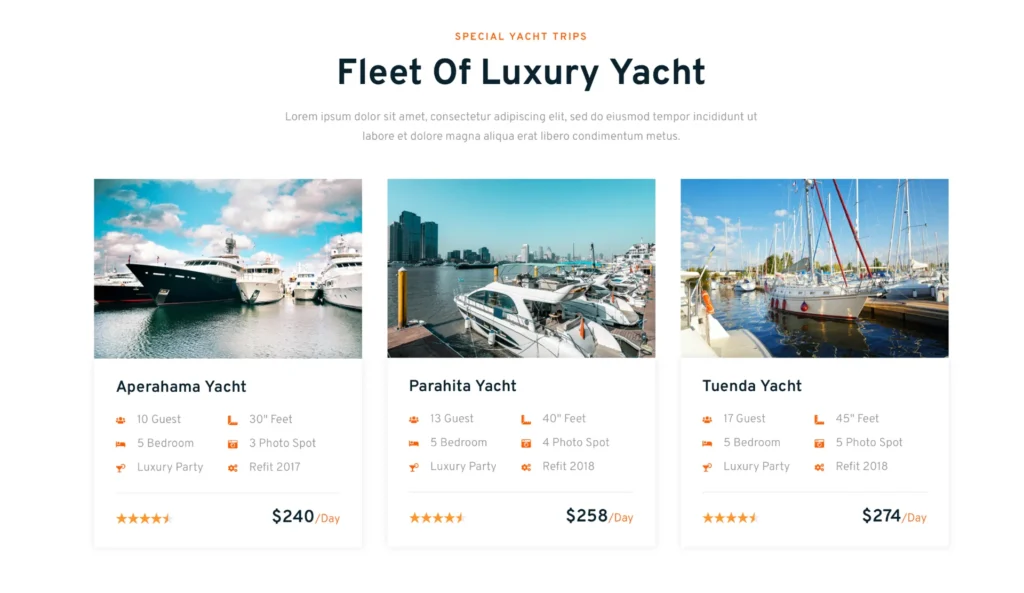Click the guest icon on Aperahama Yacht card
Image resolution: width=1024 pixels, height=593 pixels.
(x=120, y=420)
